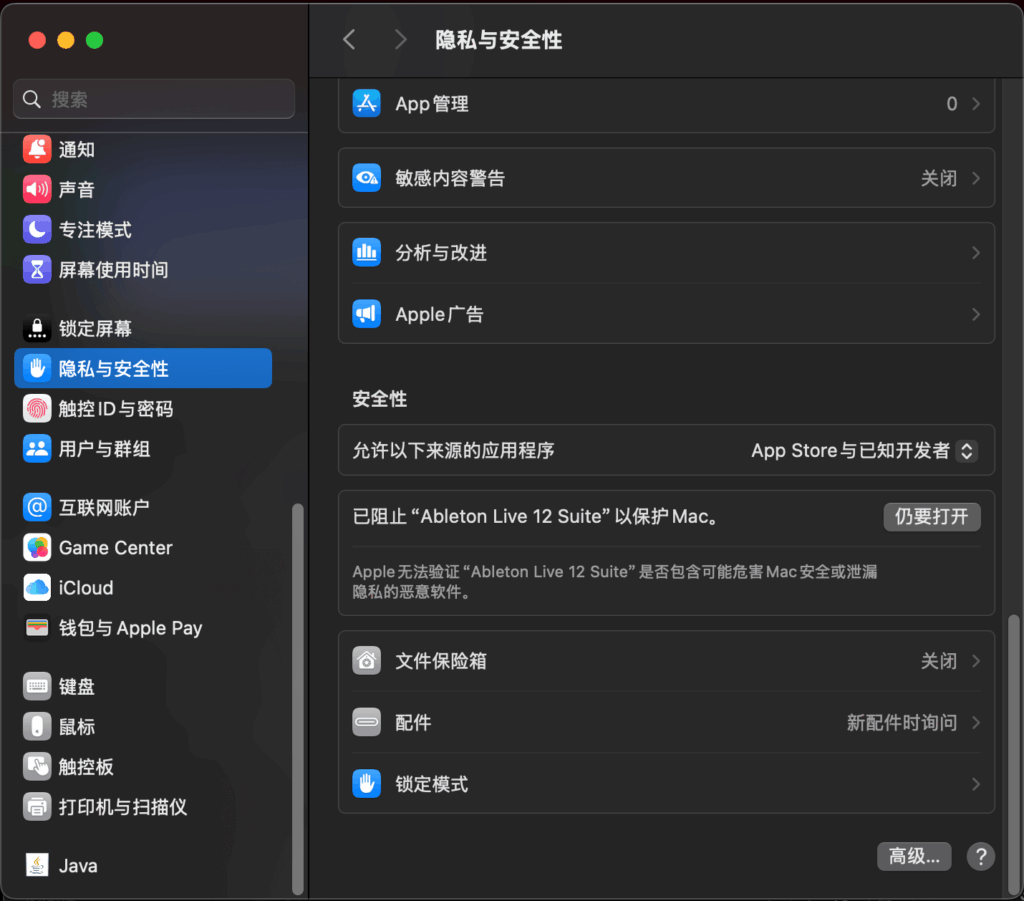Open the 文件保险箱 (FileVault) house icon
The height and width of the screenshot is (901, 1024).
[367, 661]
